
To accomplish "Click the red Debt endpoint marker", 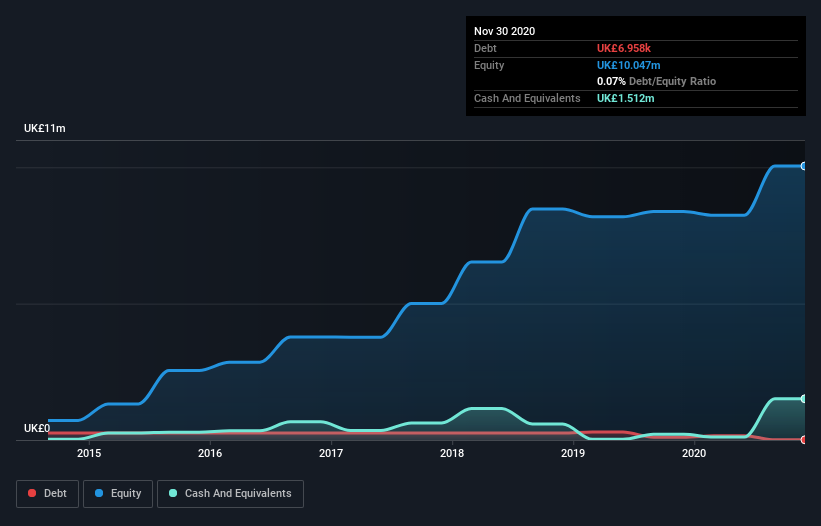I will 804,440.
